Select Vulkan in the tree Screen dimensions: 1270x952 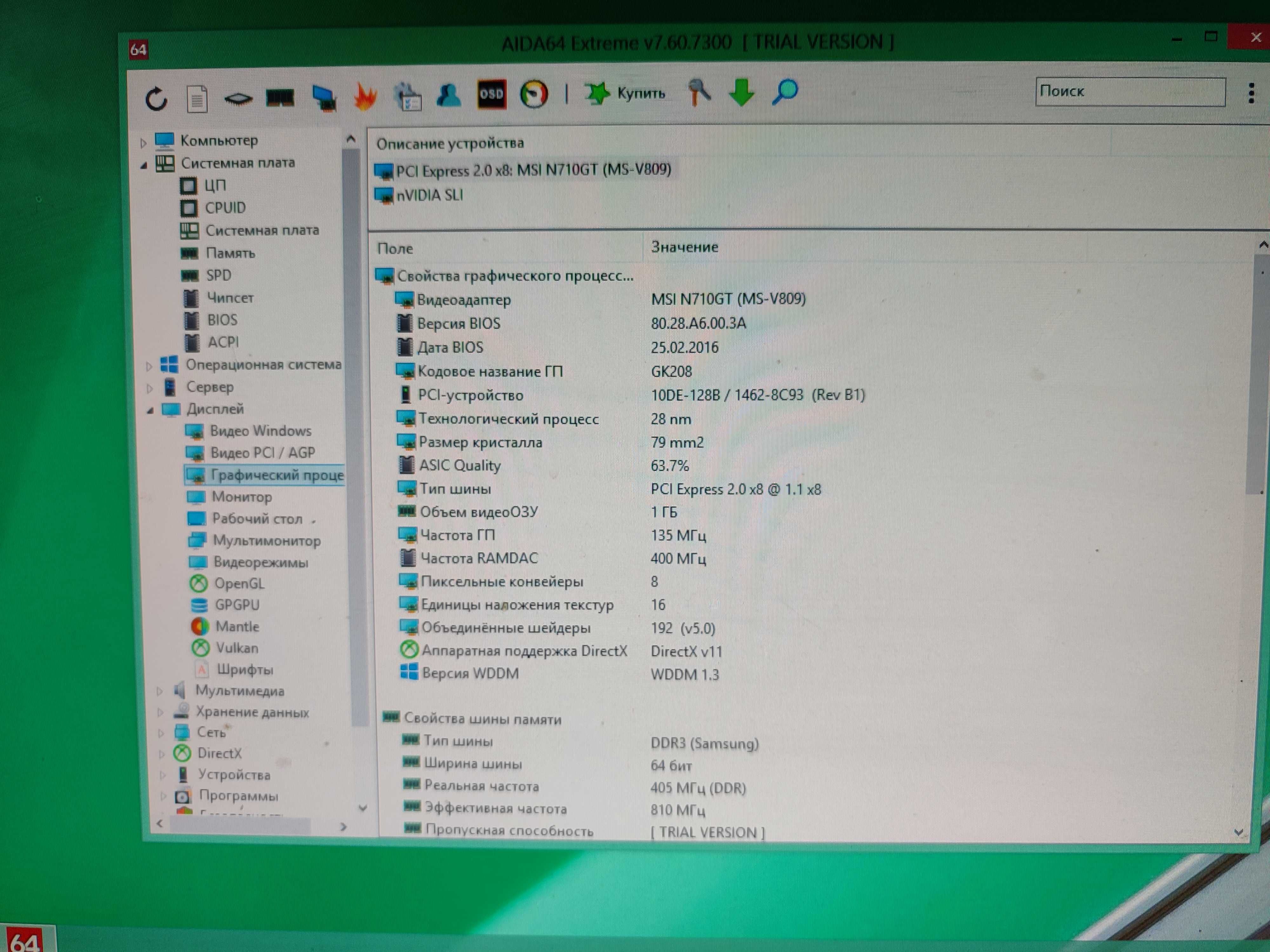(x=225, y=648)
